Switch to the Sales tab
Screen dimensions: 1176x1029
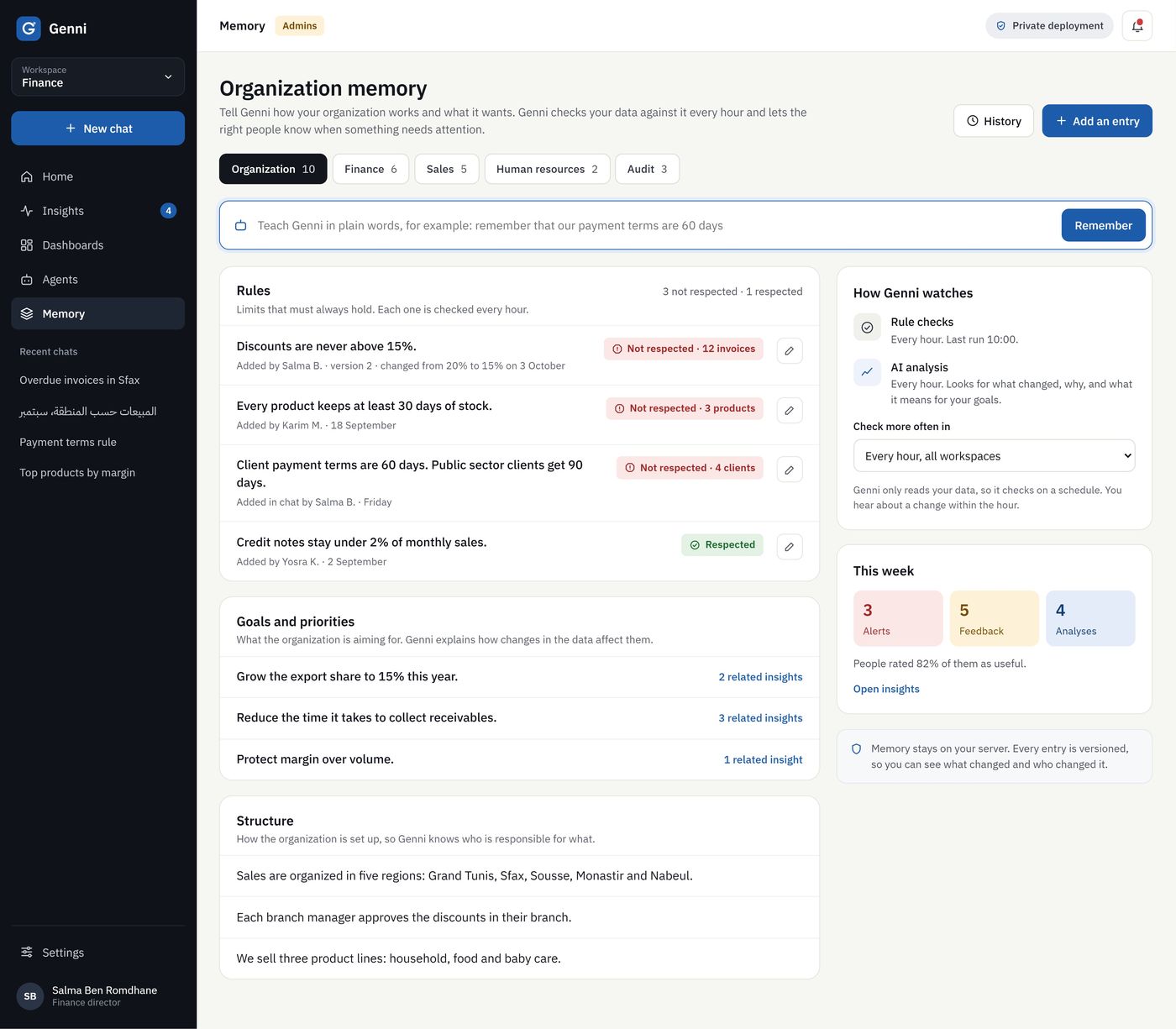tap(447, 169)
